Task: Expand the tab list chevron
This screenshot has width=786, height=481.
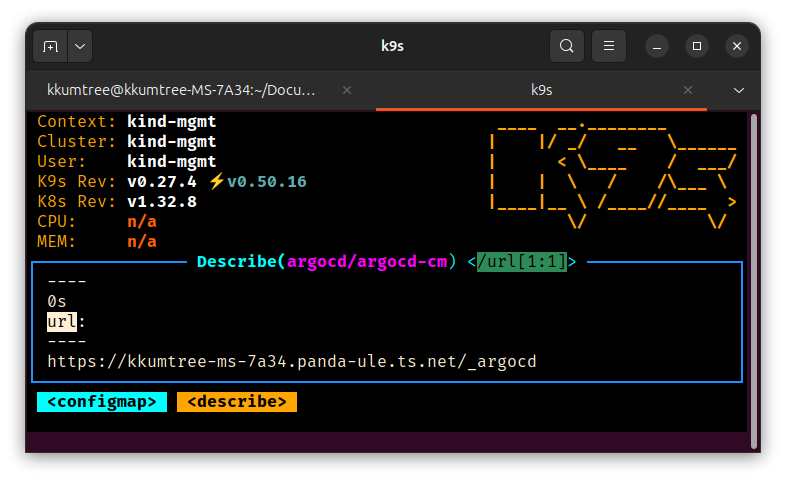Action: click(738, 91)
